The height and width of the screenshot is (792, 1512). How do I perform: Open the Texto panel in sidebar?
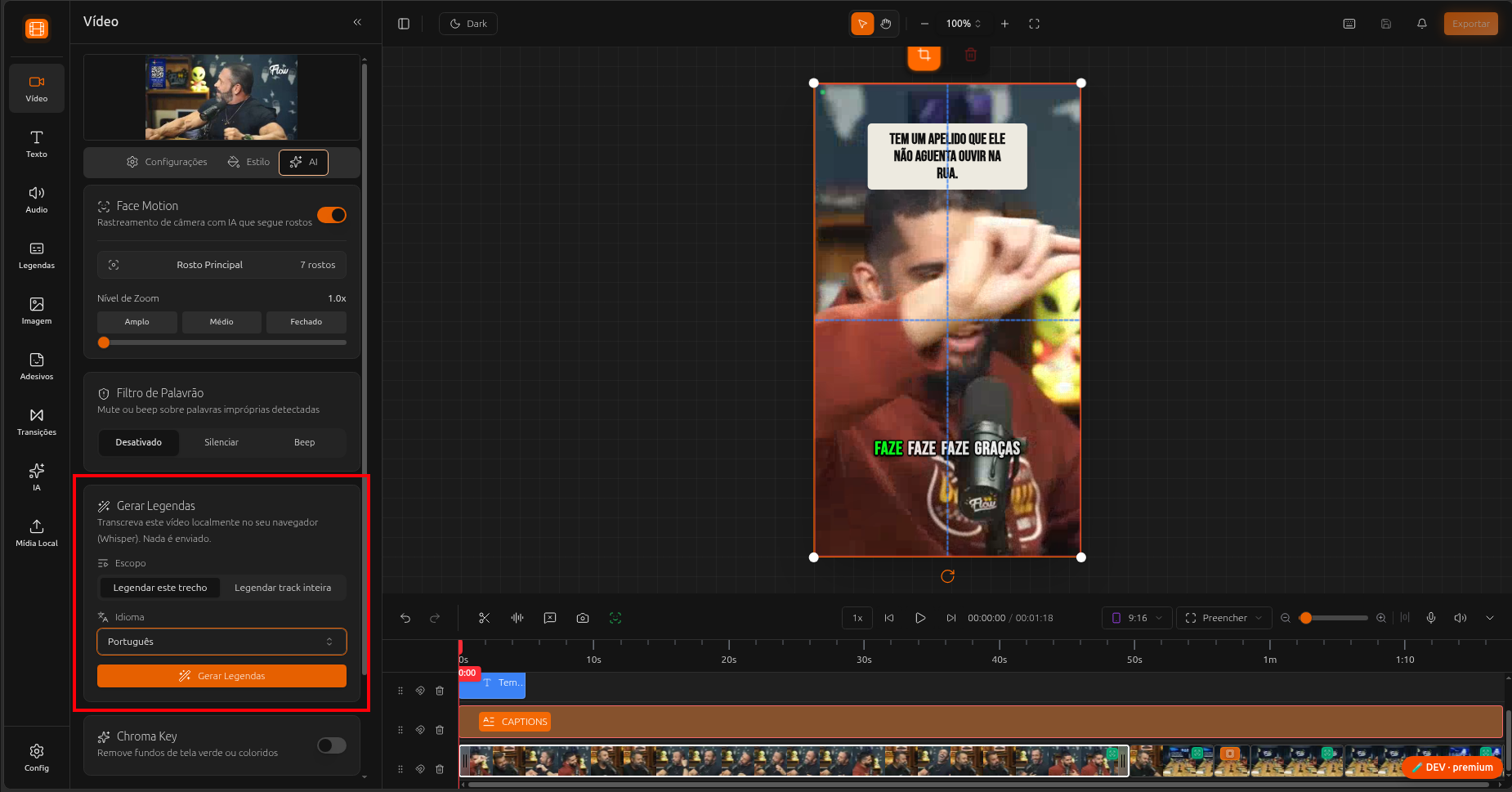(37, 144)
